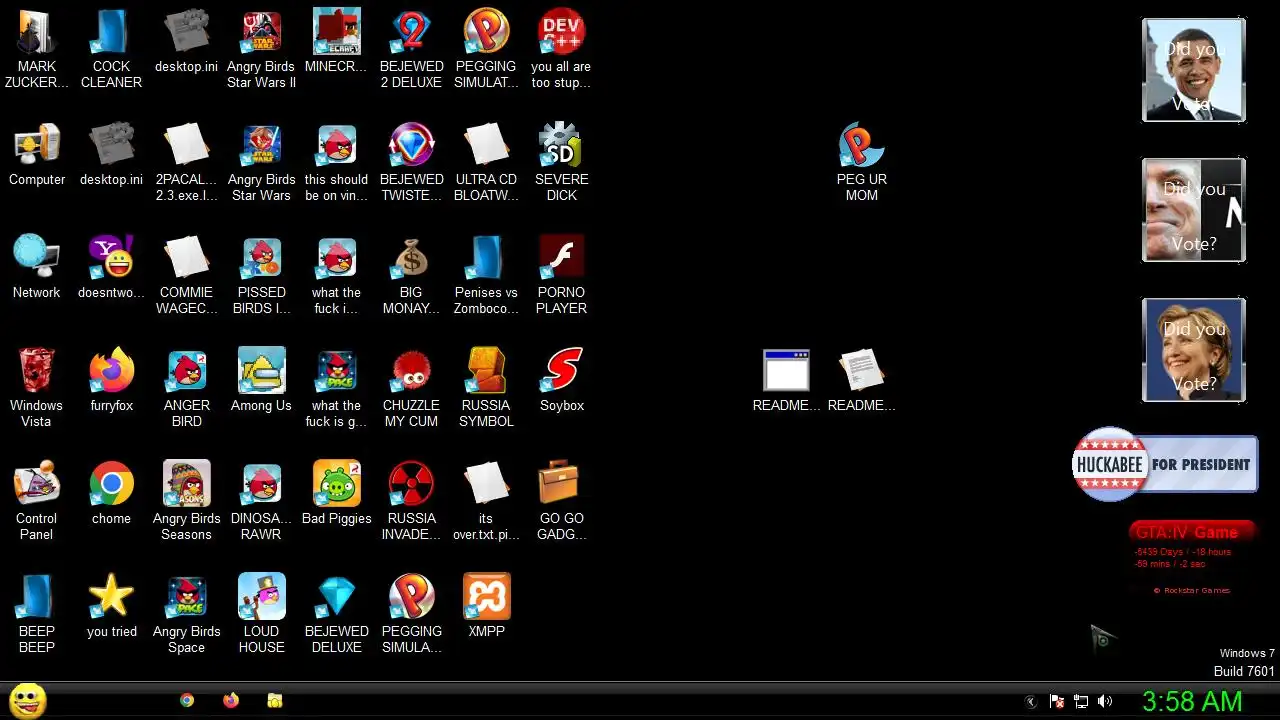Screen dimensions: 1280x720
Task: Click the McCain 'Did you Vote?' gadget
Action: pyautogui.click(x=1194, y=210)
